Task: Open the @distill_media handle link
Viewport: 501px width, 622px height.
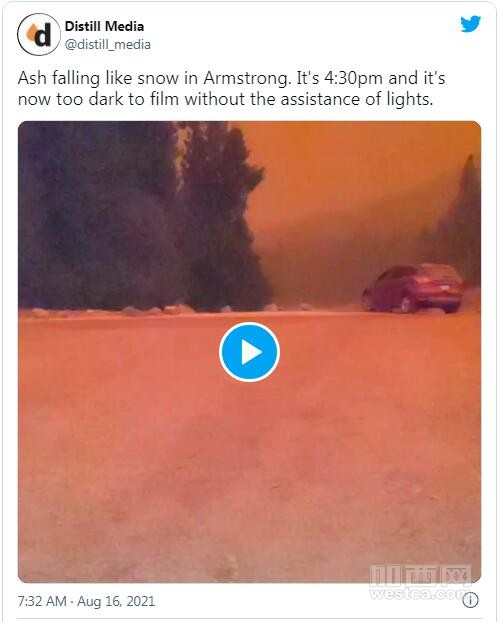Action: pos(108,44)
